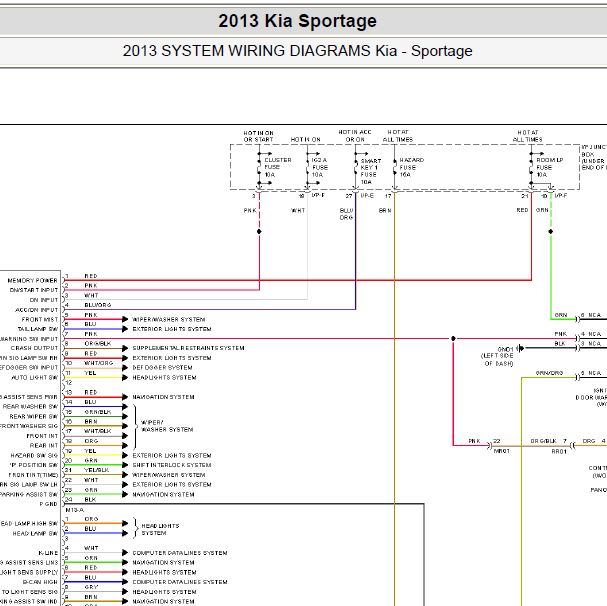Select the ROOM LP FUSE 10A label
Image resolution: width=607 pixels, height=606 pixels.
pos(550,167)
